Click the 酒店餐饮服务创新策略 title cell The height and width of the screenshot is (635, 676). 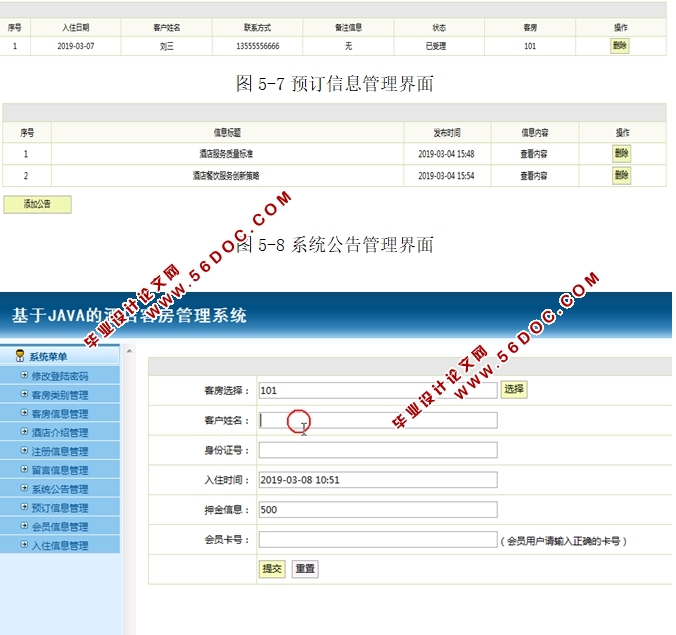pyautogui.click(x=226, y=176)
